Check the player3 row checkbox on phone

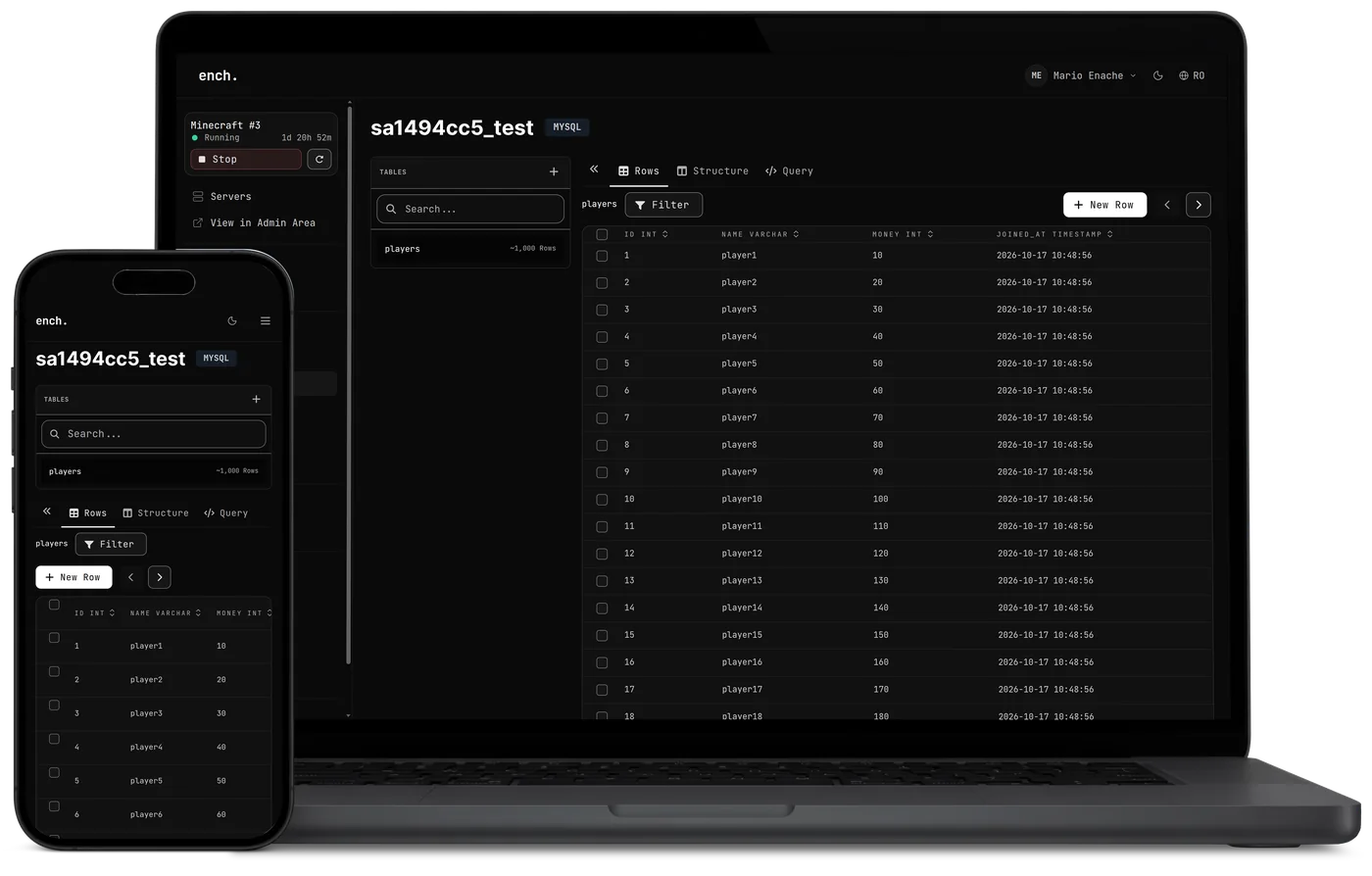coord(54,706)
